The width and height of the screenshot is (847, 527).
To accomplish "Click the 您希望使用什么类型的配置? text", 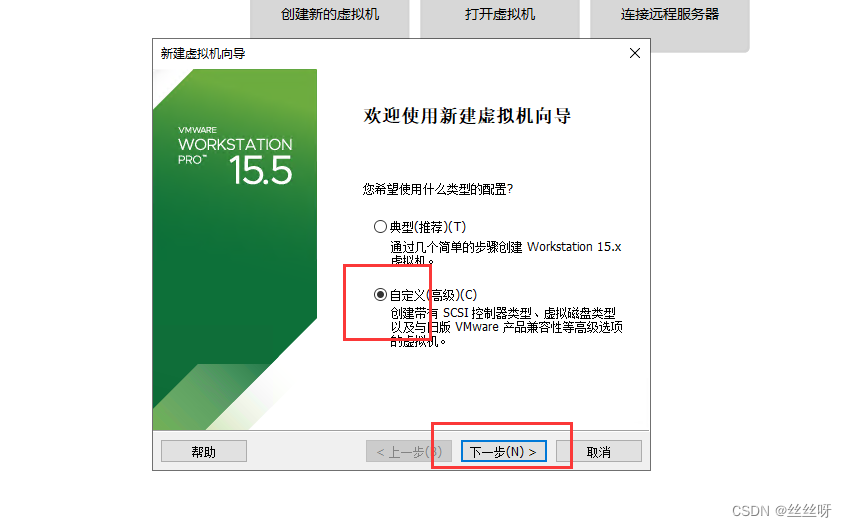I will pyautogui.click(x=438, y=189).
